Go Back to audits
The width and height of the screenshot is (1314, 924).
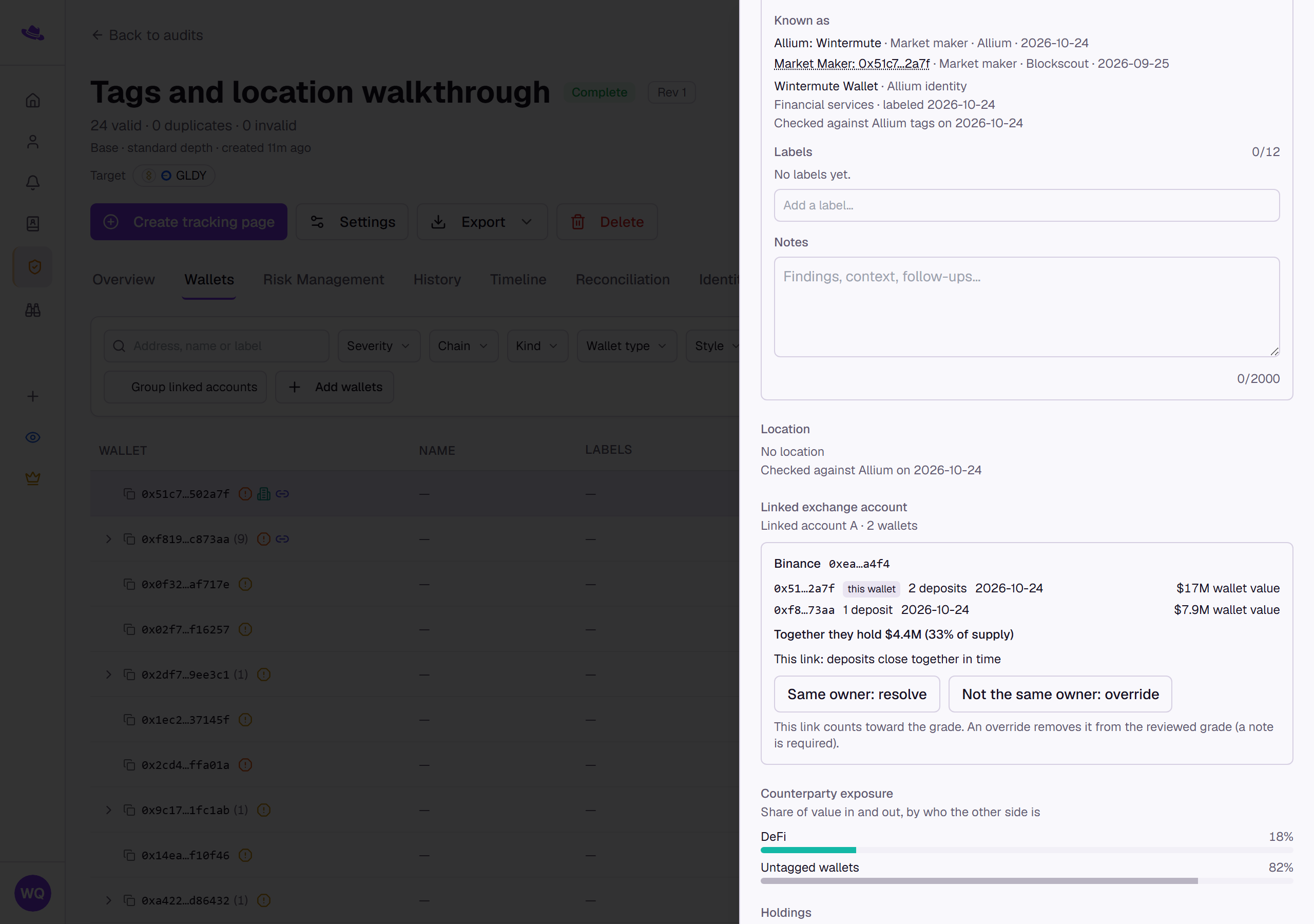[x=147, y=35]
